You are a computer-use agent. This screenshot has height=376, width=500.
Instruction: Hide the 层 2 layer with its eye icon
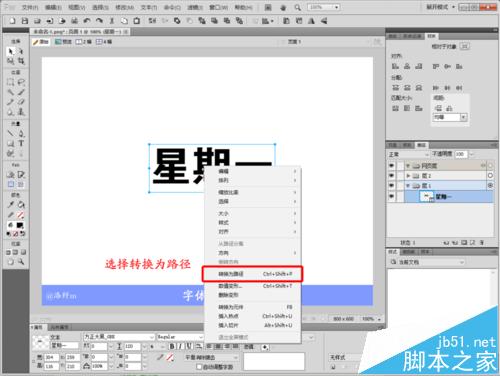[391, 175]
